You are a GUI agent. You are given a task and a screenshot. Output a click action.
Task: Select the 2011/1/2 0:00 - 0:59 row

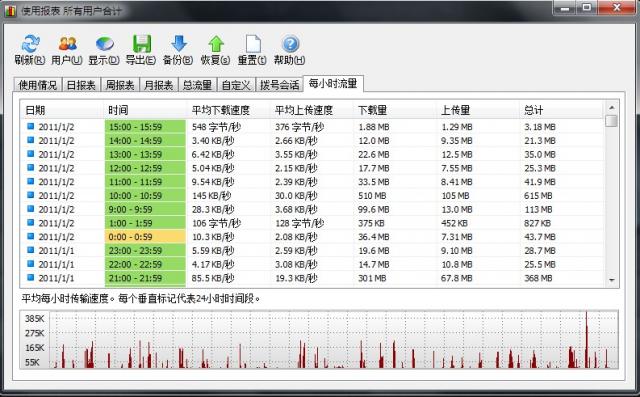[x=312, y=237]
